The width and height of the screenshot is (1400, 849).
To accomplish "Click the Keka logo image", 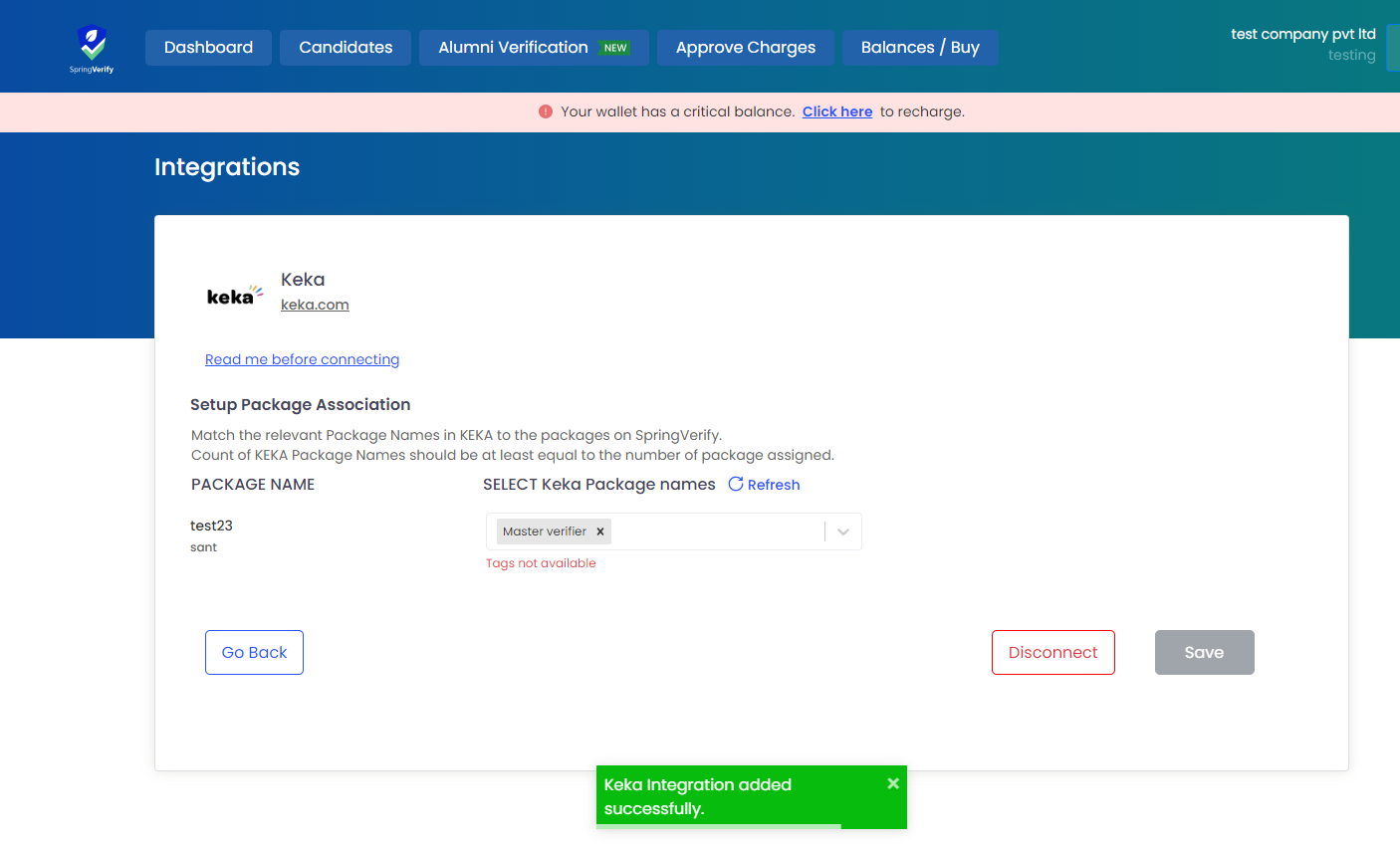I will tap(235, 295).
